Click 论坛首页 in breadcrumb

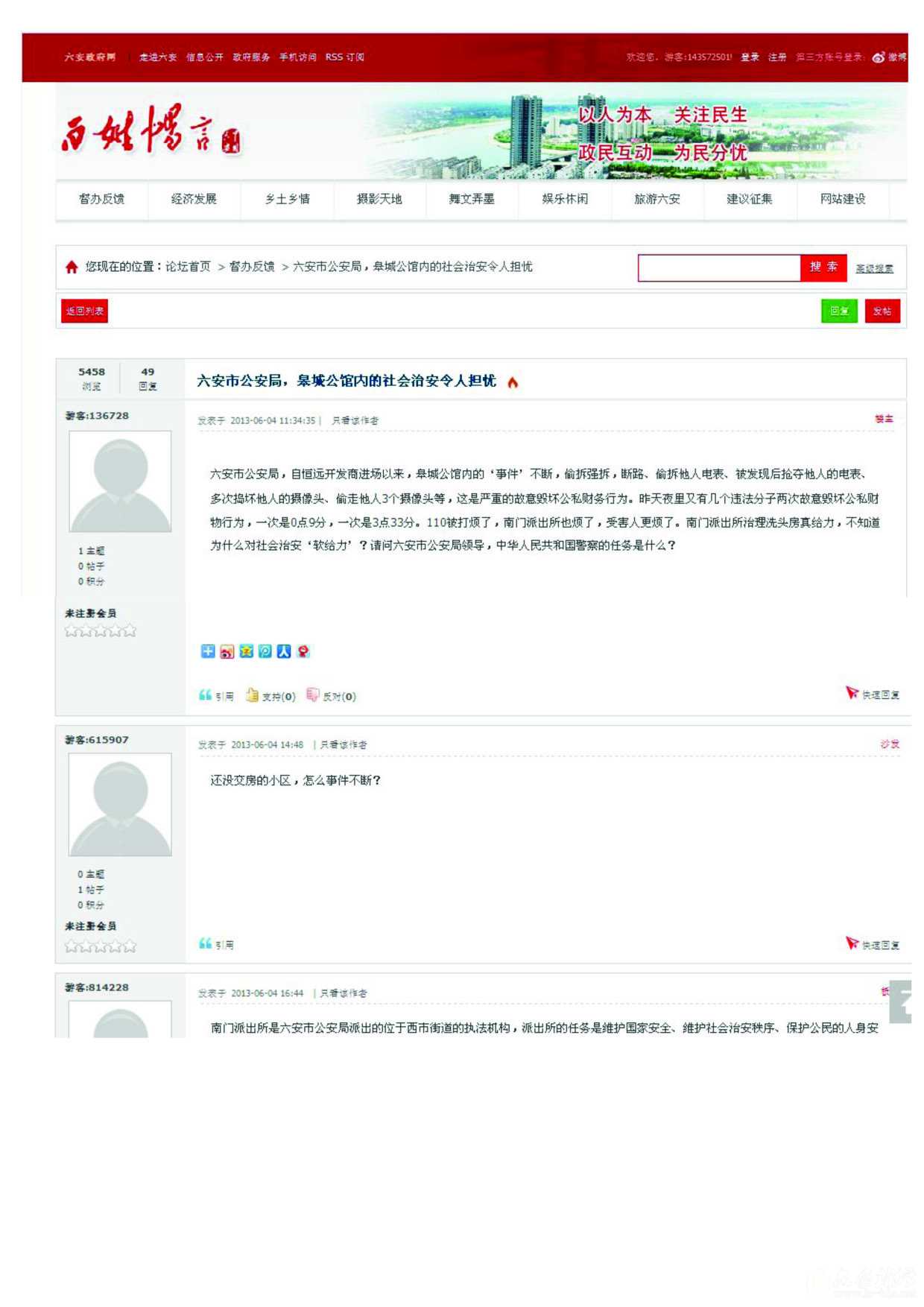pos(188,267)
